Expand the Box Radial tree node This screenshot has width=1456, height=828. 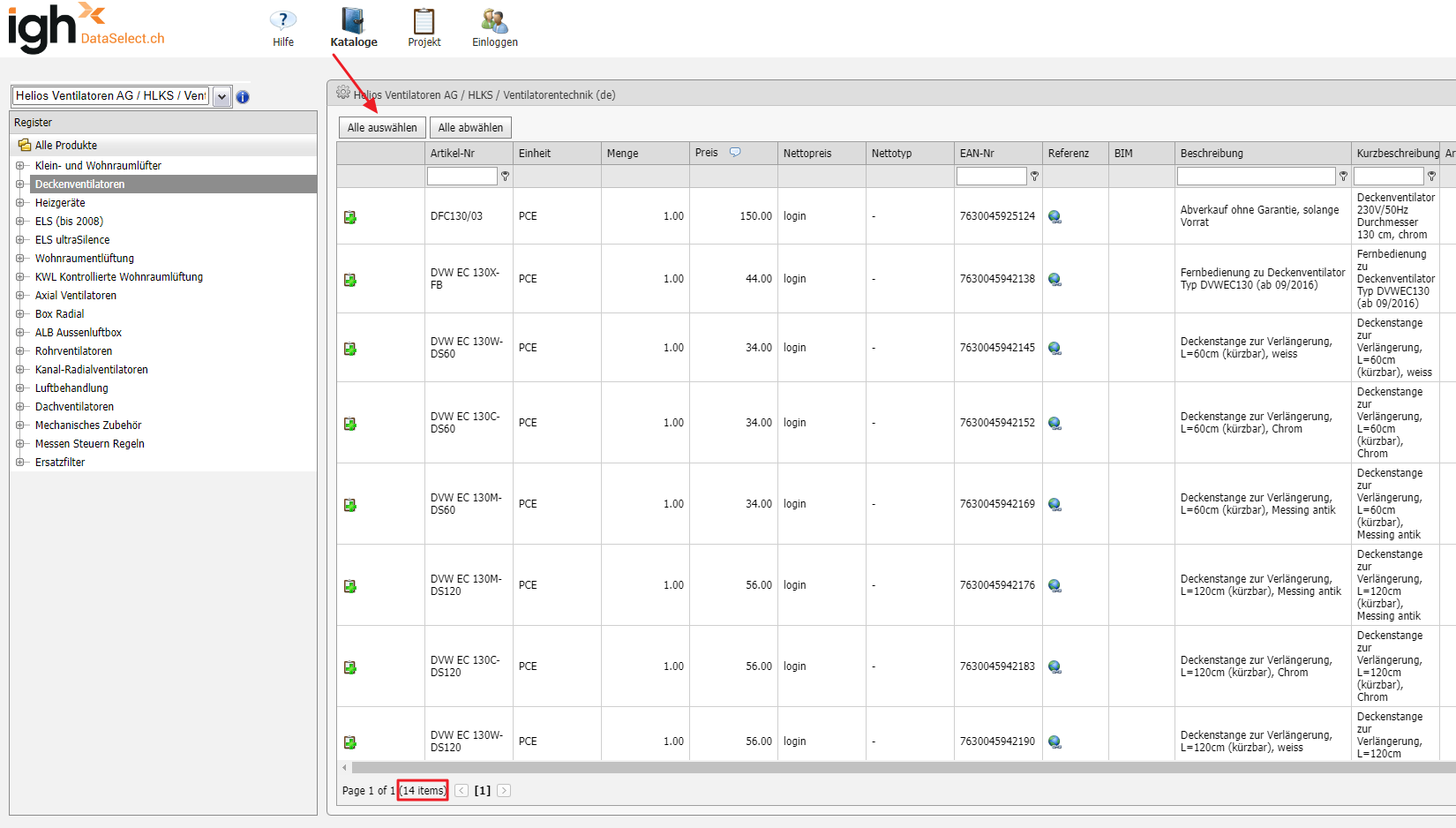tap(19, 314)
